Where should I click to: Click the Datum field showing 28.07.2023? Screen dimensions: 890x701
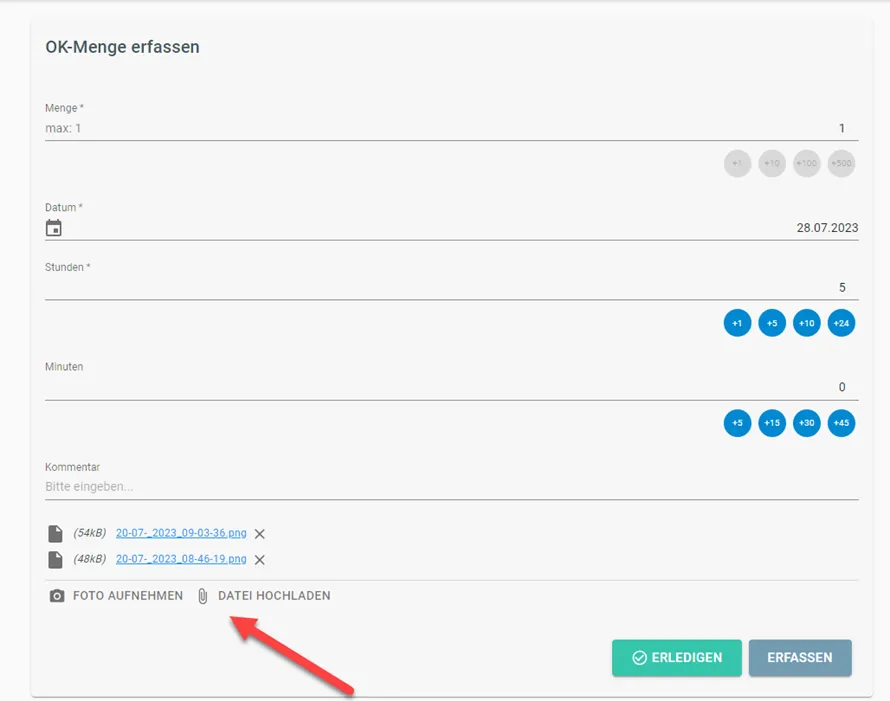click(452, 228)
